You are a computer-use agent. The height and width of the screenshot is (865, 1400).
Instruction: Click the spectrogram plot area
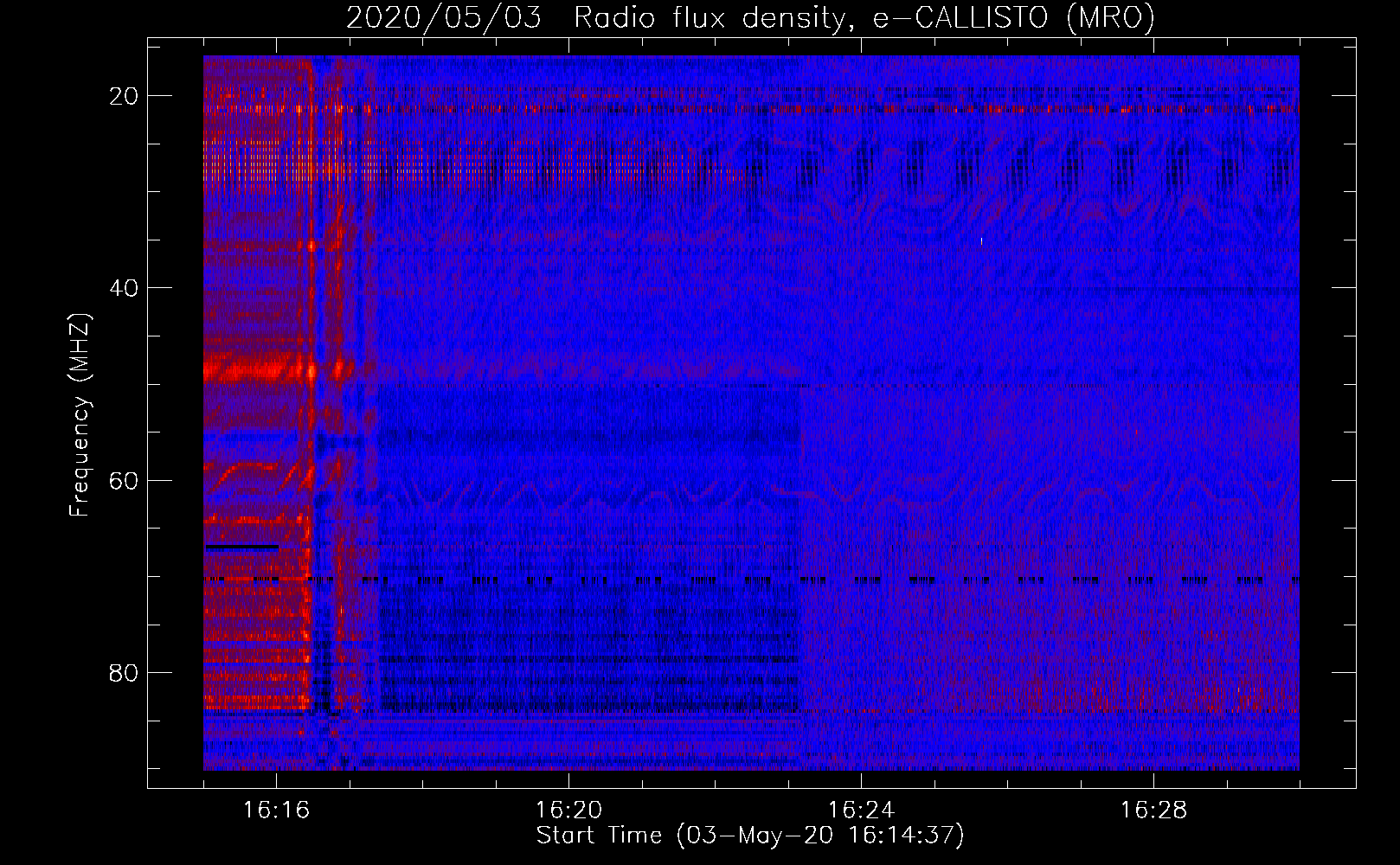pos(751,413)
